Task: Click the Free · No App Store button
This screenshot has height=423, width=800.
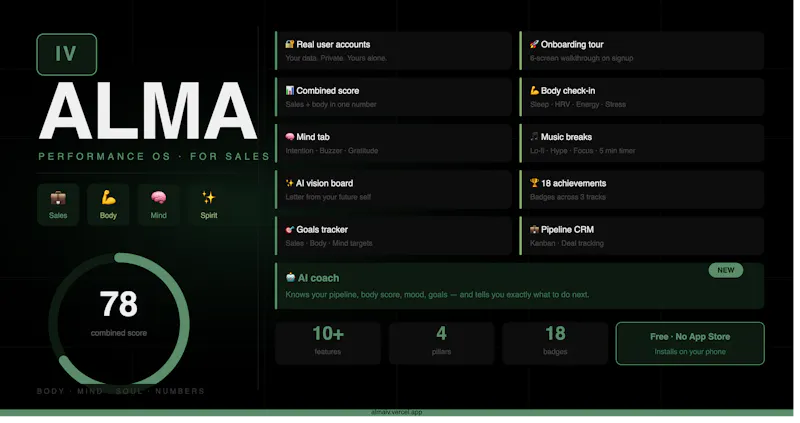Action: [690, 343]
